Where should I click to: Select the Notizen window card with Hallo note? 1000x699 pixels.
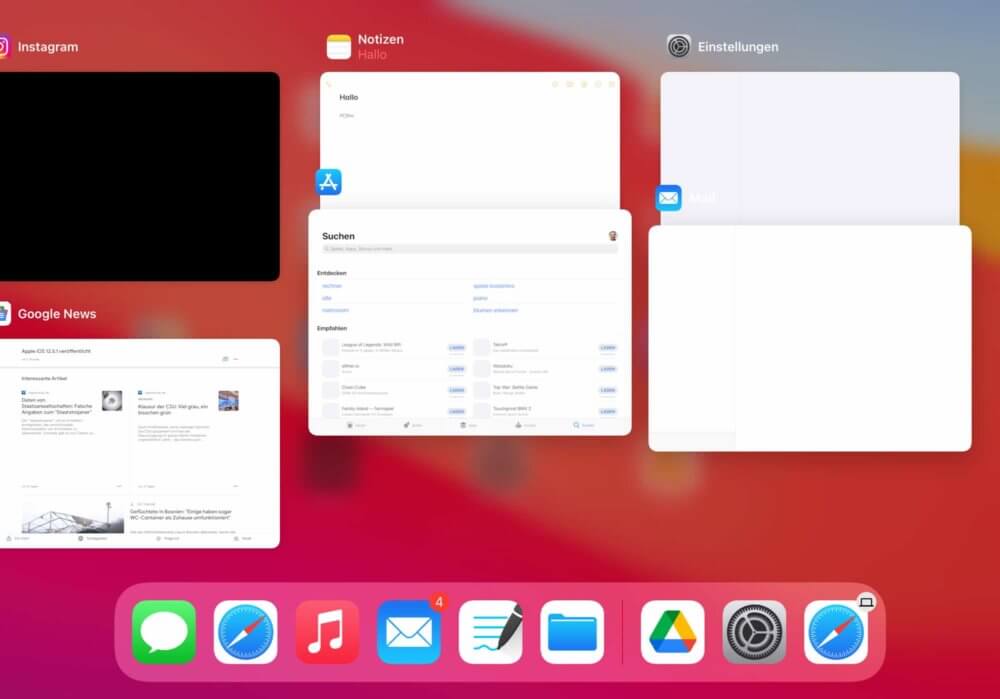coord(470,140)
